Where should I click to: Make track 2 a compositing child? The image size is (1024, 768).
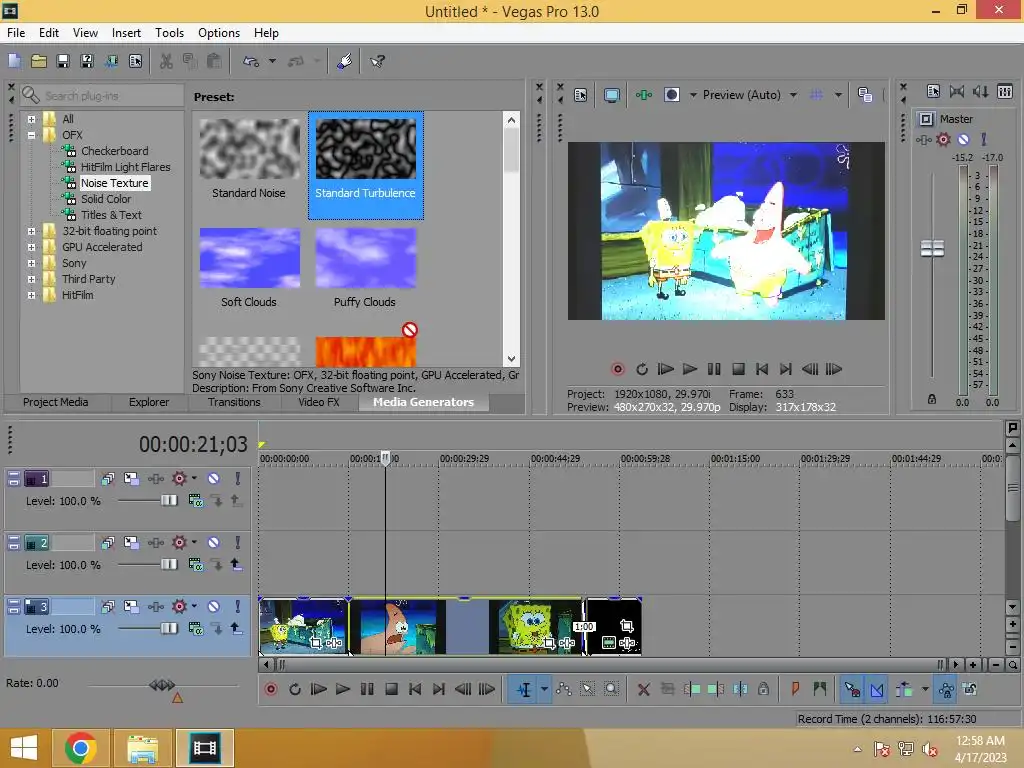[216, 565]
